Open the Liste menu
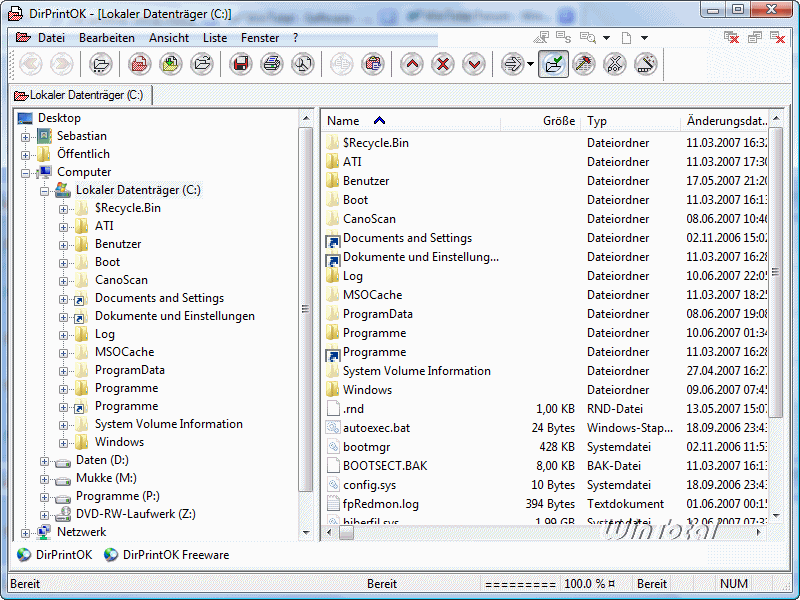 215,38
